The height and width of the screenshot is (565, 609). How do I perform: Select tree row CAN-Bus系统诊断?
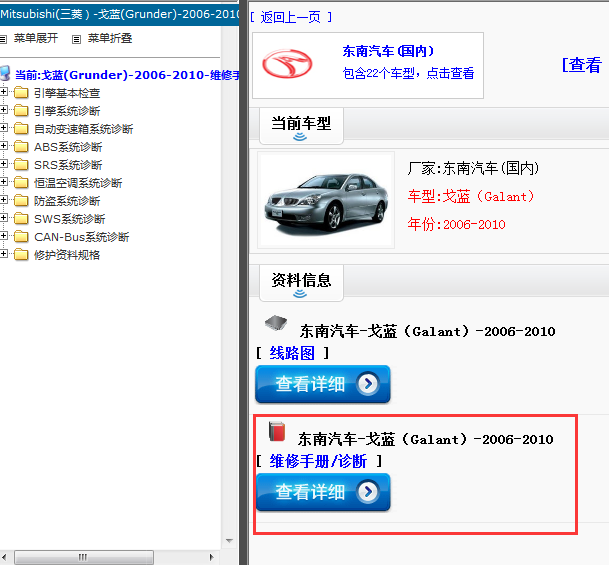(x=82, y=237)
